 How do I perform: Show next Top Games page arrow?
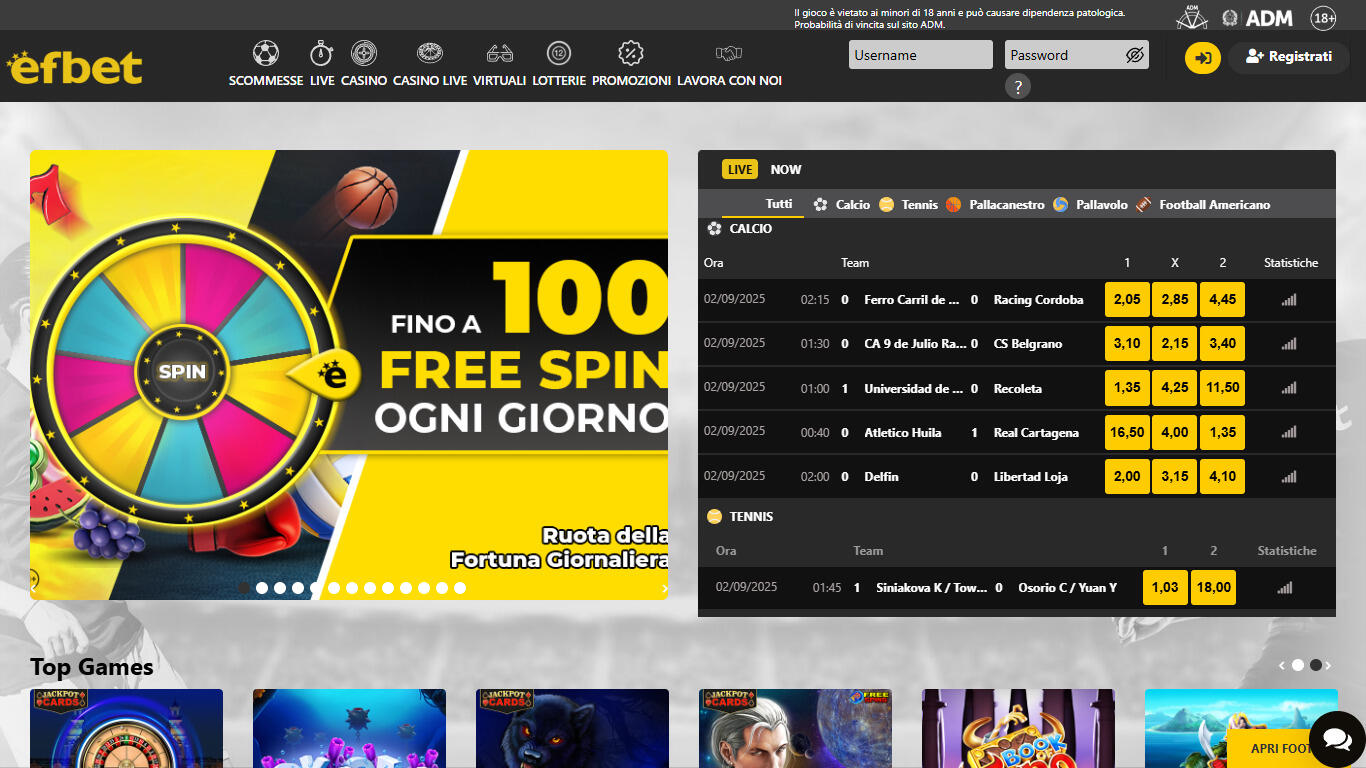[1328, 665]
